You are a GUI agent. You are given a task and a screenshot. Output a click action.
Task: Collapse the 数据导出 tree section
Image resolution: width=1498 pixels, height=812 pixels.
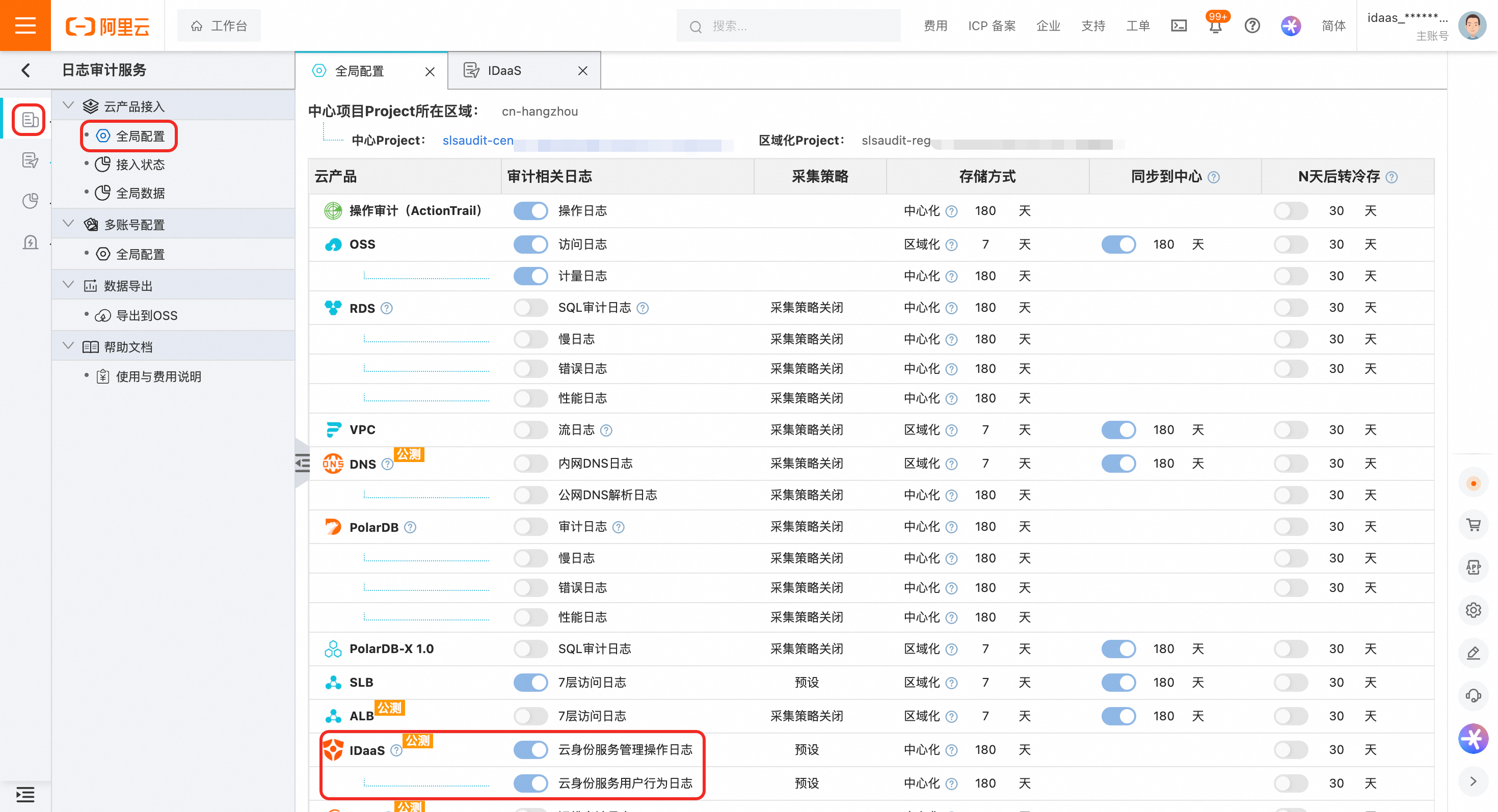(69, 285)
